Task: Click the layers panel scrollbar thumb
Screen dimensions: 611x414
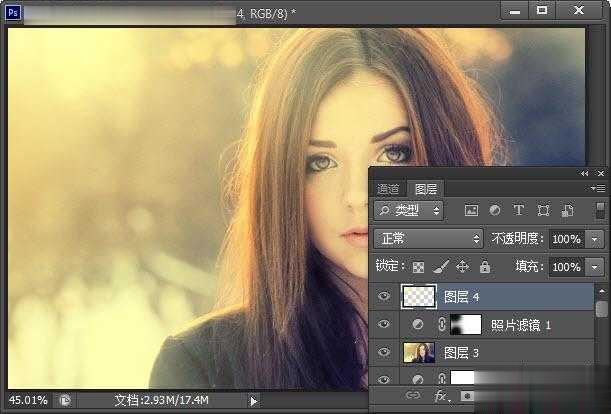Action: point(602,308)
